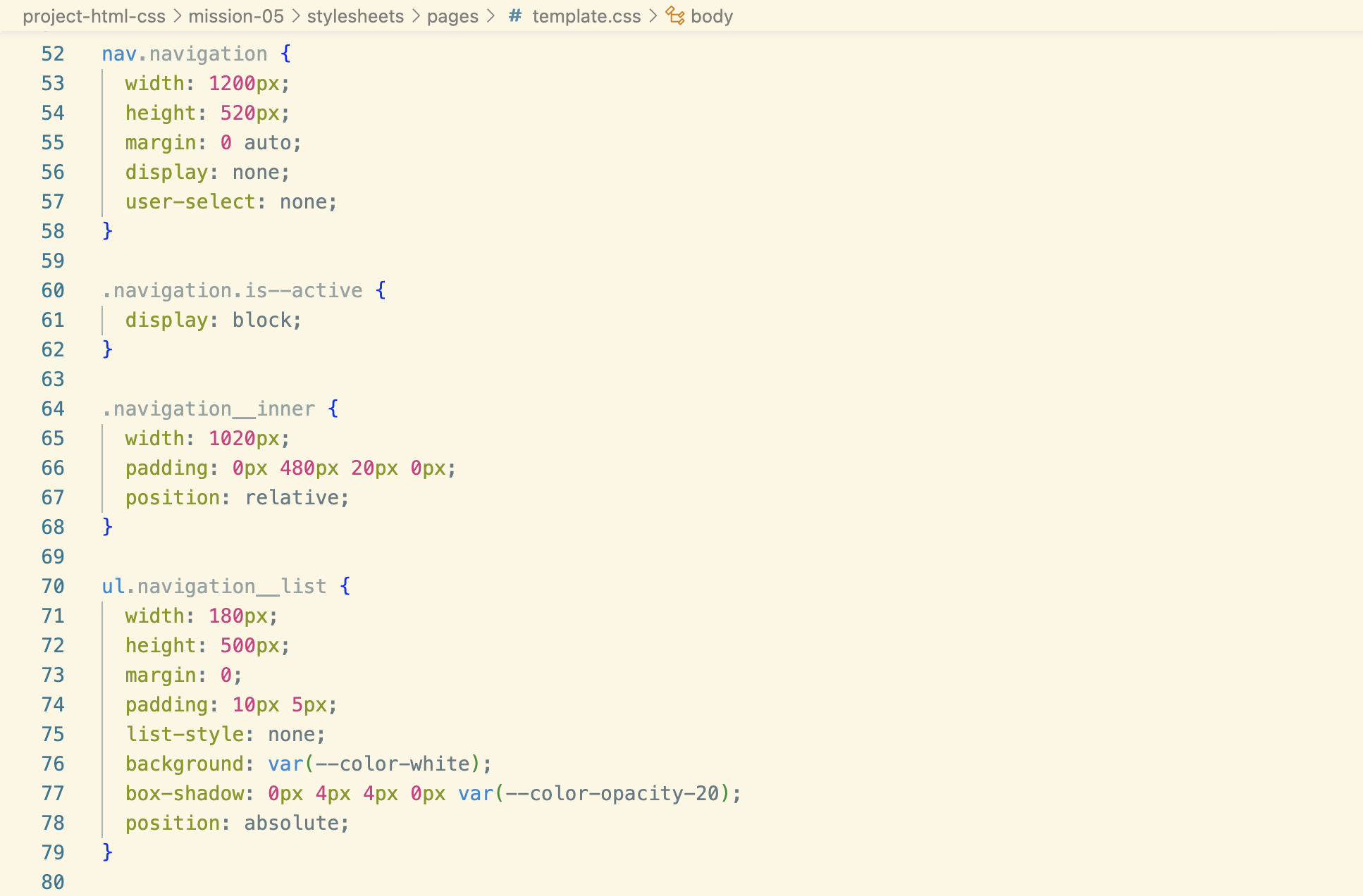Image resolution: width=1363 pixels, height=896 pixels.
Task: Place cursor on nav.navigation selector
Action: (184, 54)
